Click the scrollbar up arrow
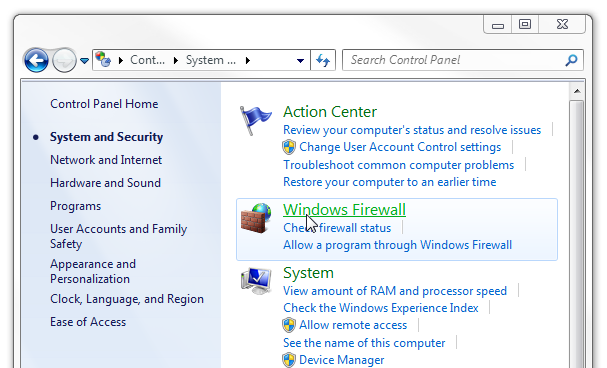This screenshot has width=607, height=368. coord(577,91)
